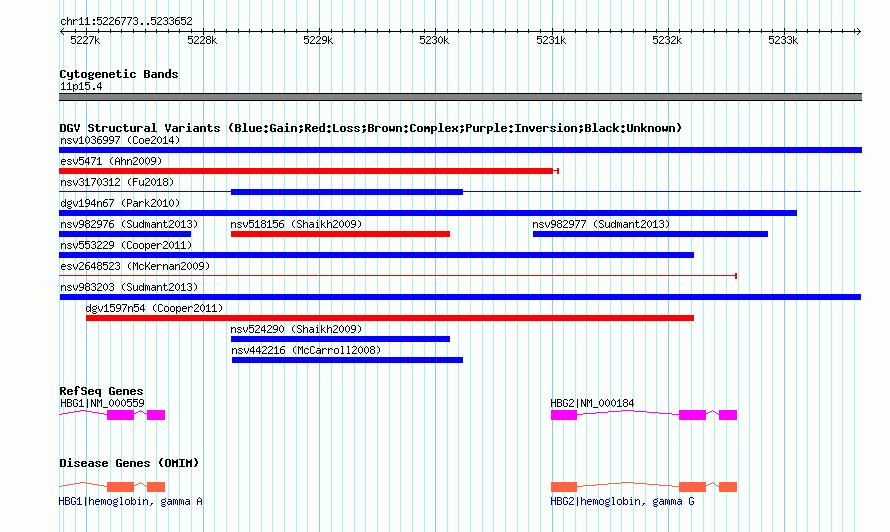Click the HBG2 OMIM first orange exon

564,487
